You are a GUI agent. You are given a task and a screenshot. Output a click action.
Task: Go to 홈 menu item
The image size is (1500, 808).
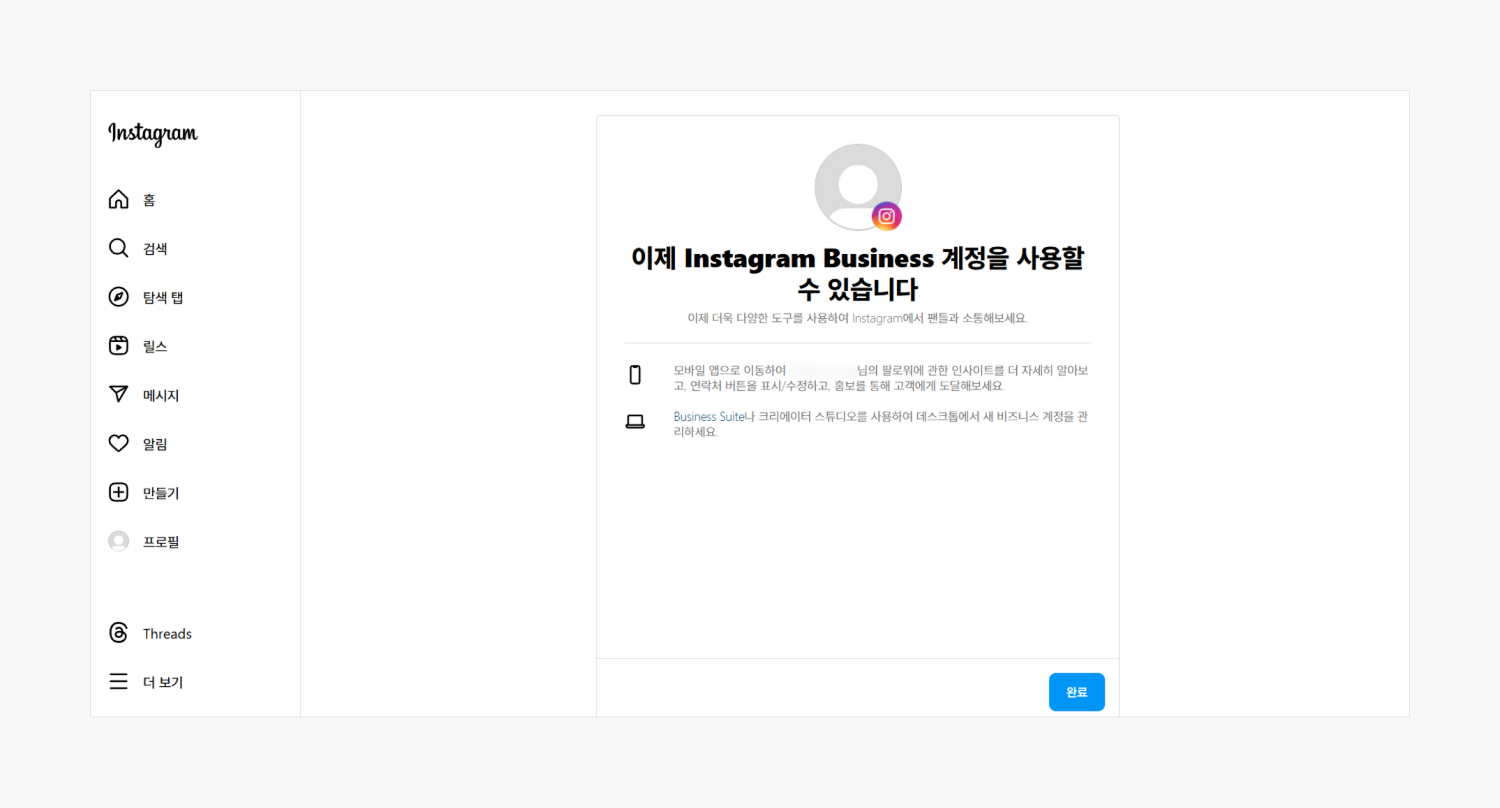click(x=149, y=200)
